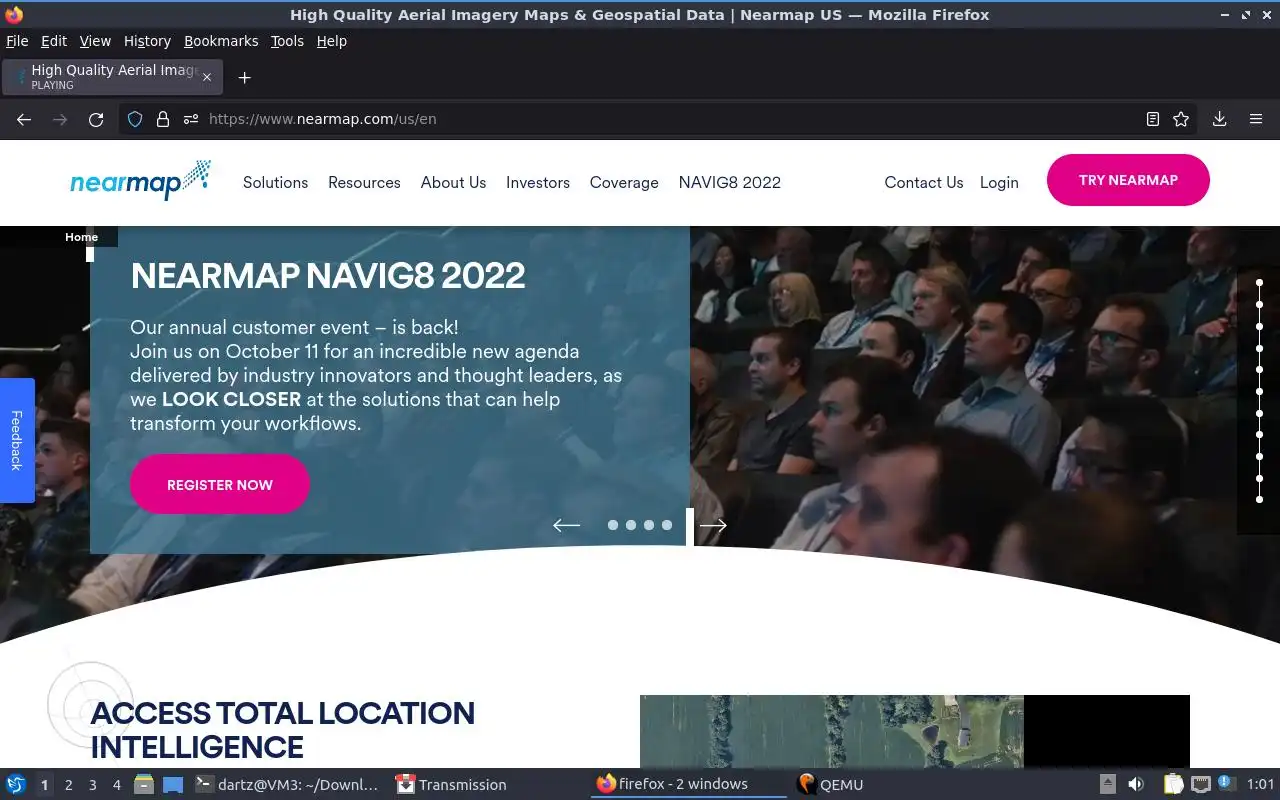Open the View menu

pyautogui.click(x=95, y=41)
